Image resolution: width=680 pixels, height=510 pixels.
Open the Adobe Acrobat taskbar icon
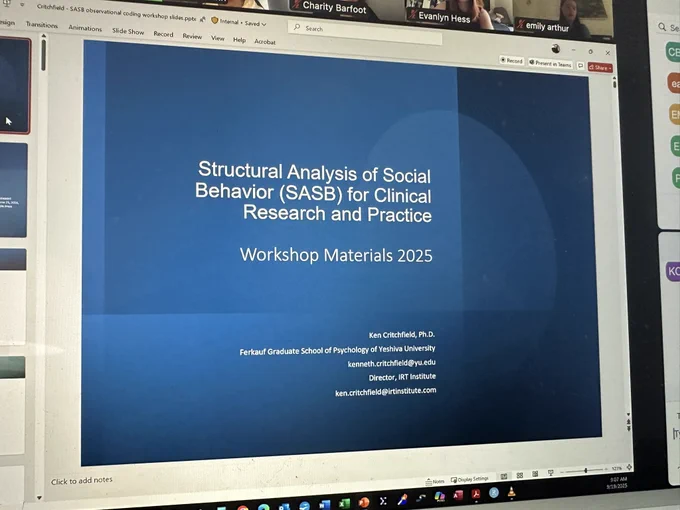pos(476,494)
